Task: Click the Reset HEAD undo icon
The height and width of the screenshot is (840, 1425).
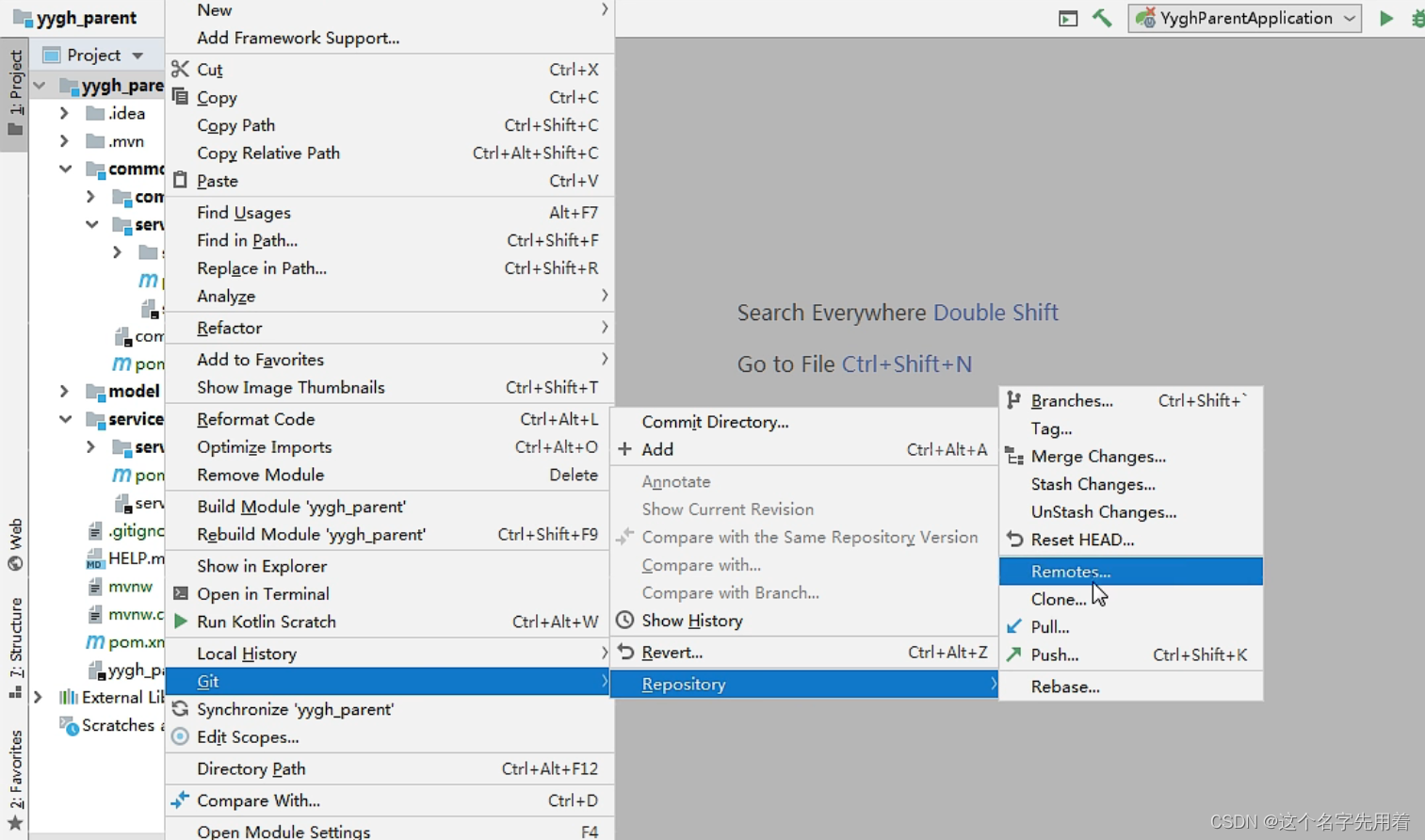Action: (x=1014, y=539)
